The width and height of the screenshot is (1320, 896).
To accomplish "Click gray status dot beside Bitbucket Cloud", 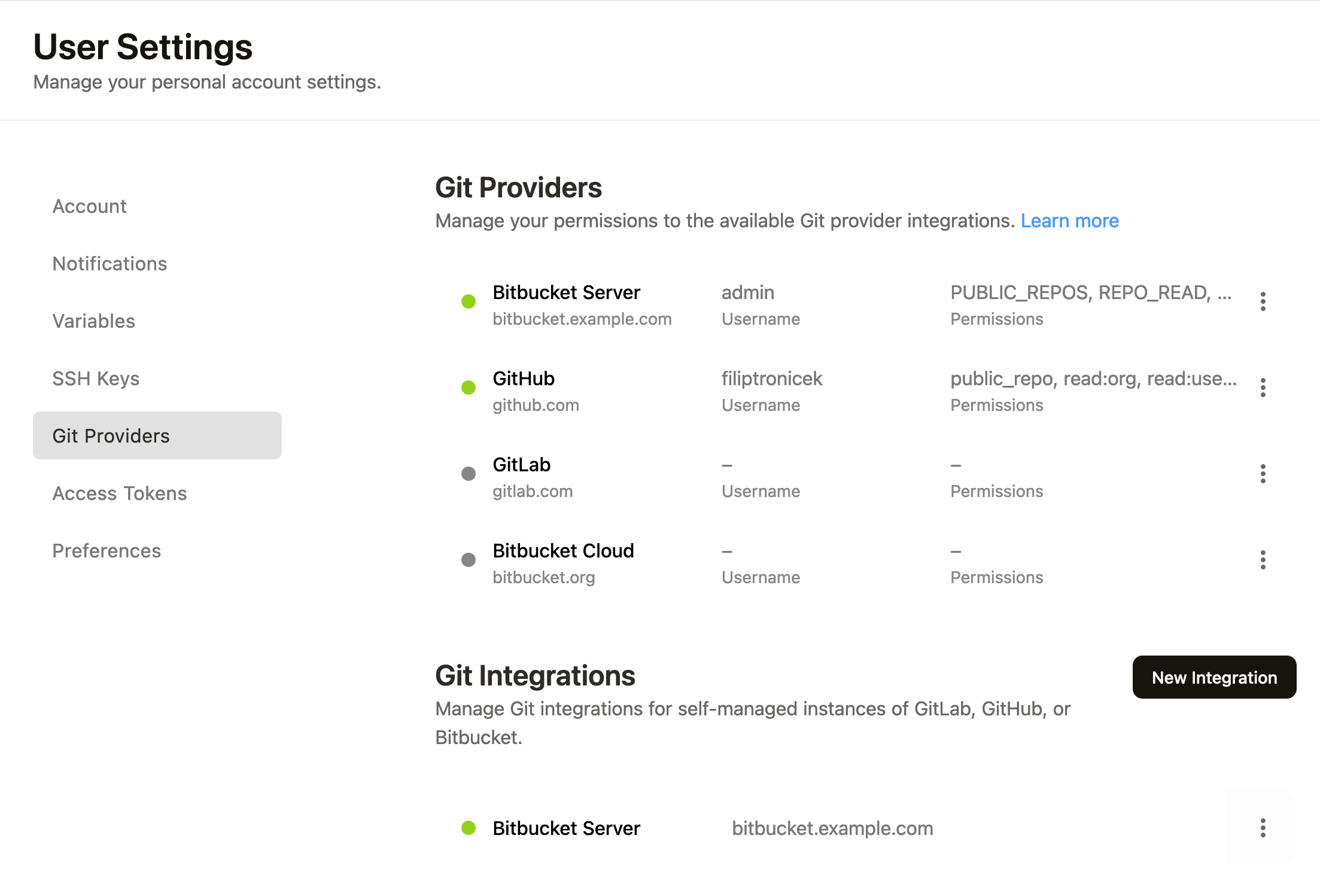I will click(x=469, y=560).
